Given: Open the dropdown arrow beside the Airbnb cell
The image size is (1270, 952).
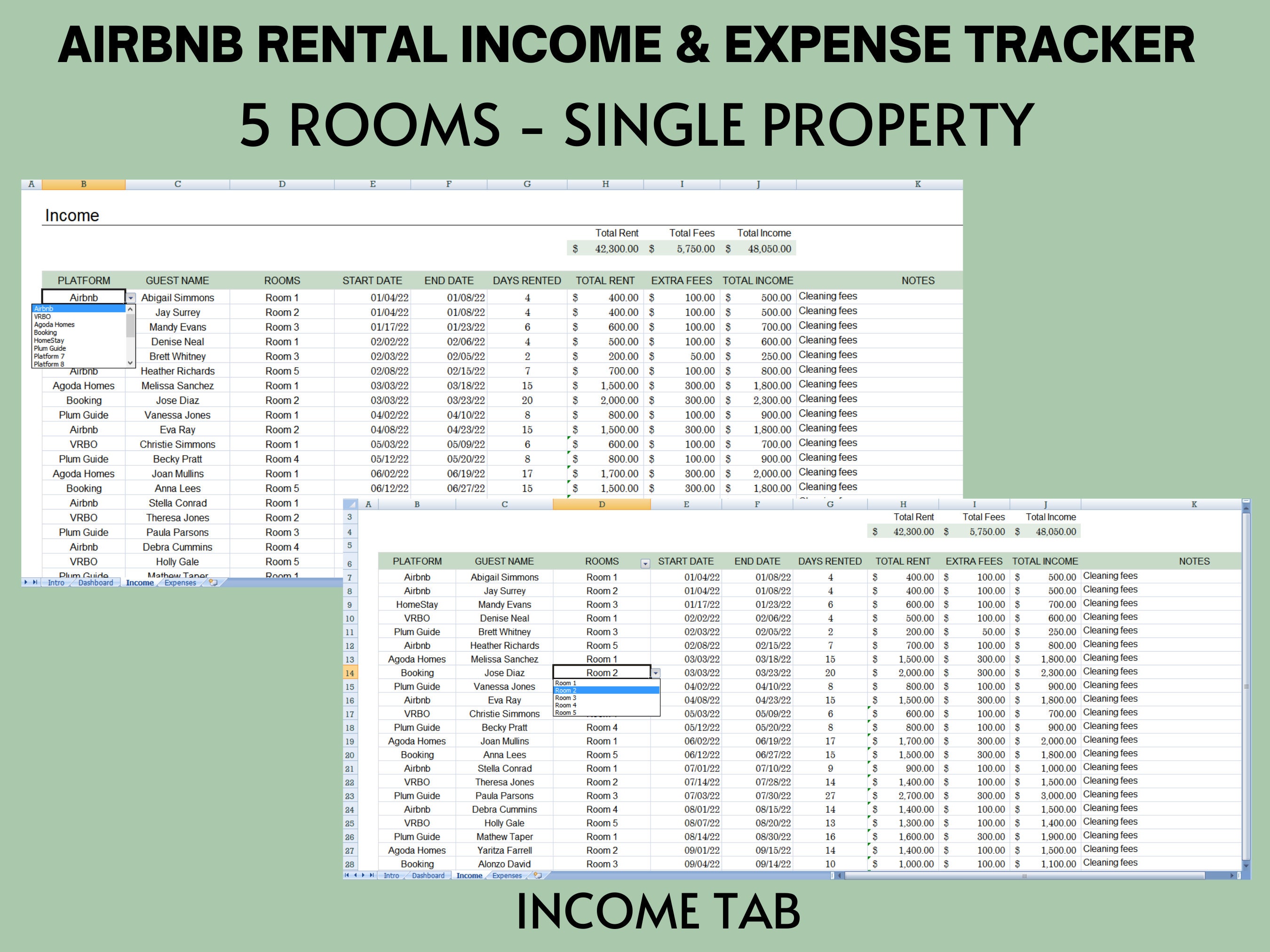Looking at the screenshot, I should tap(131, 297).
